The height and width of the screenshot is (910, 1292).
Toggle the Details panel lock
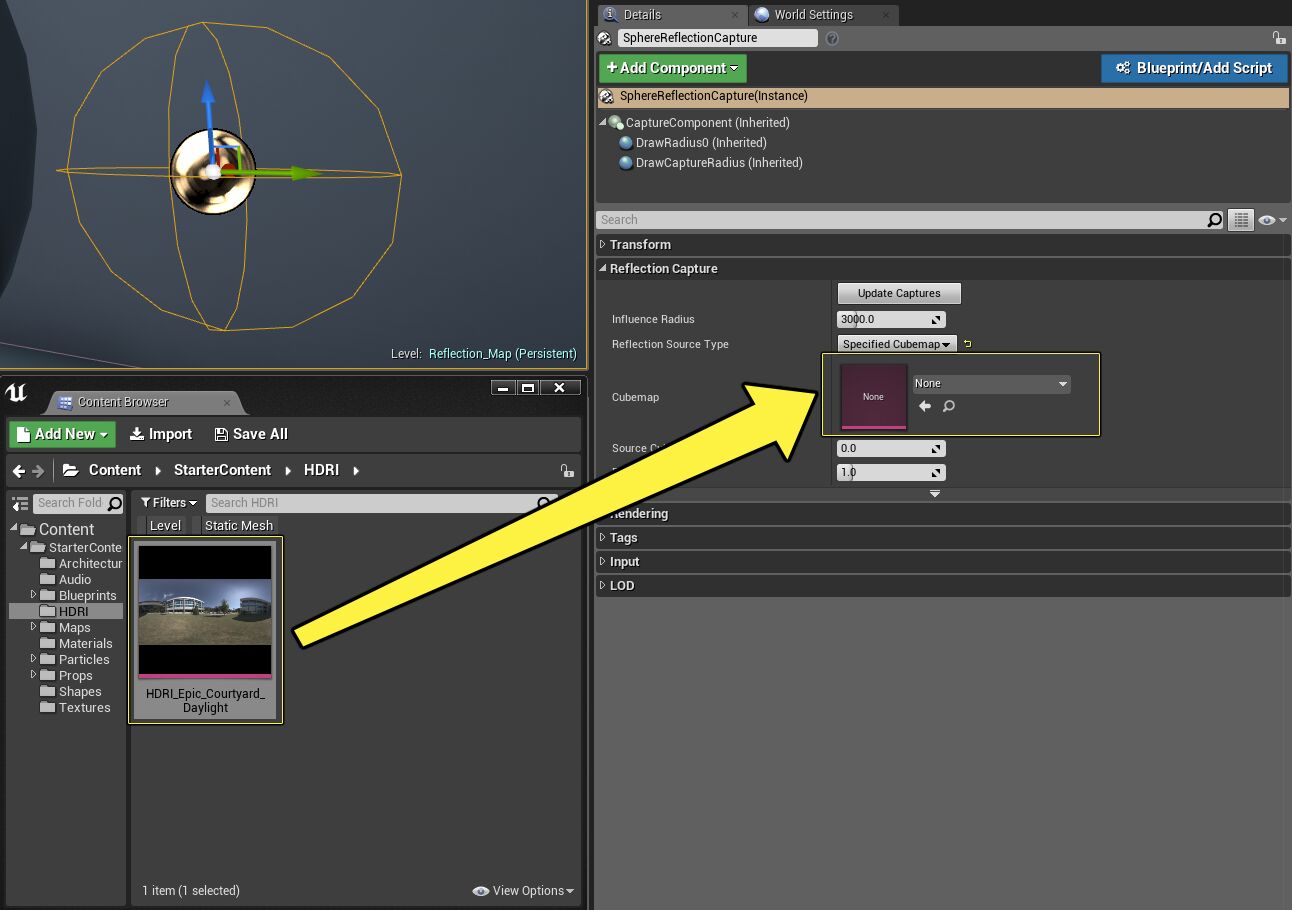[x=1278, y=38]
